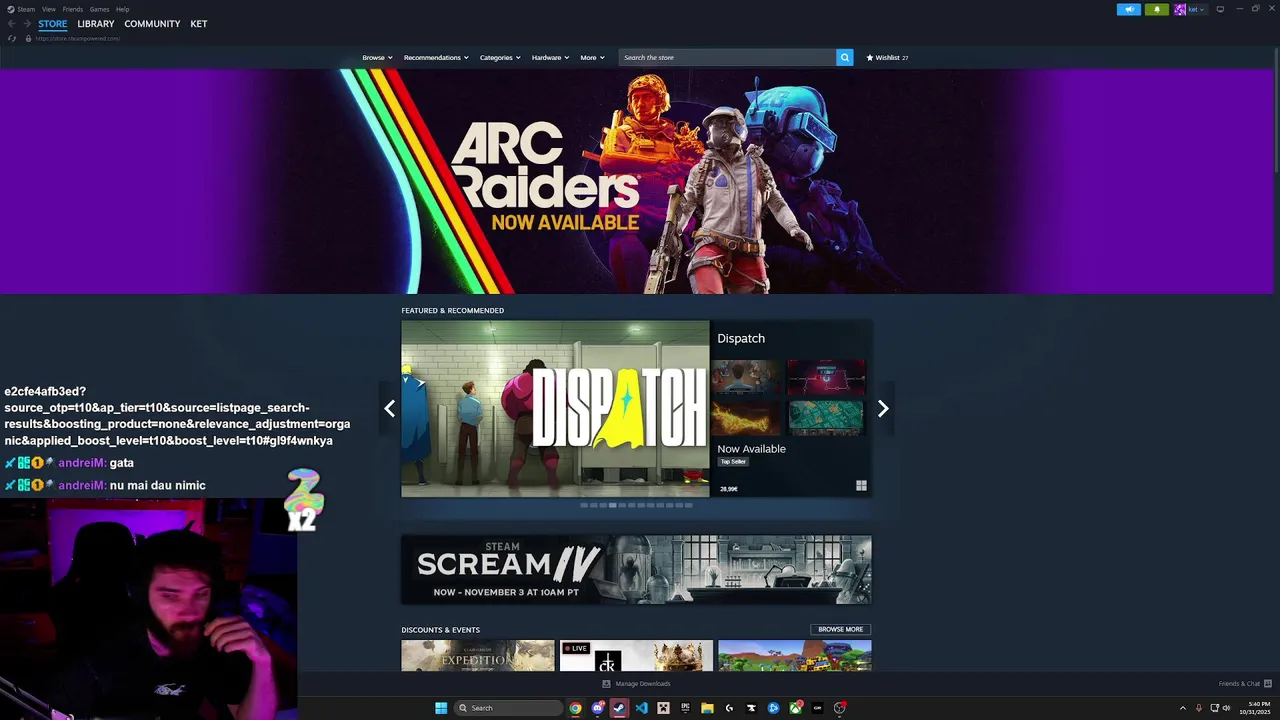
Task: Expand the More dropdown
Action: point(592,57)
